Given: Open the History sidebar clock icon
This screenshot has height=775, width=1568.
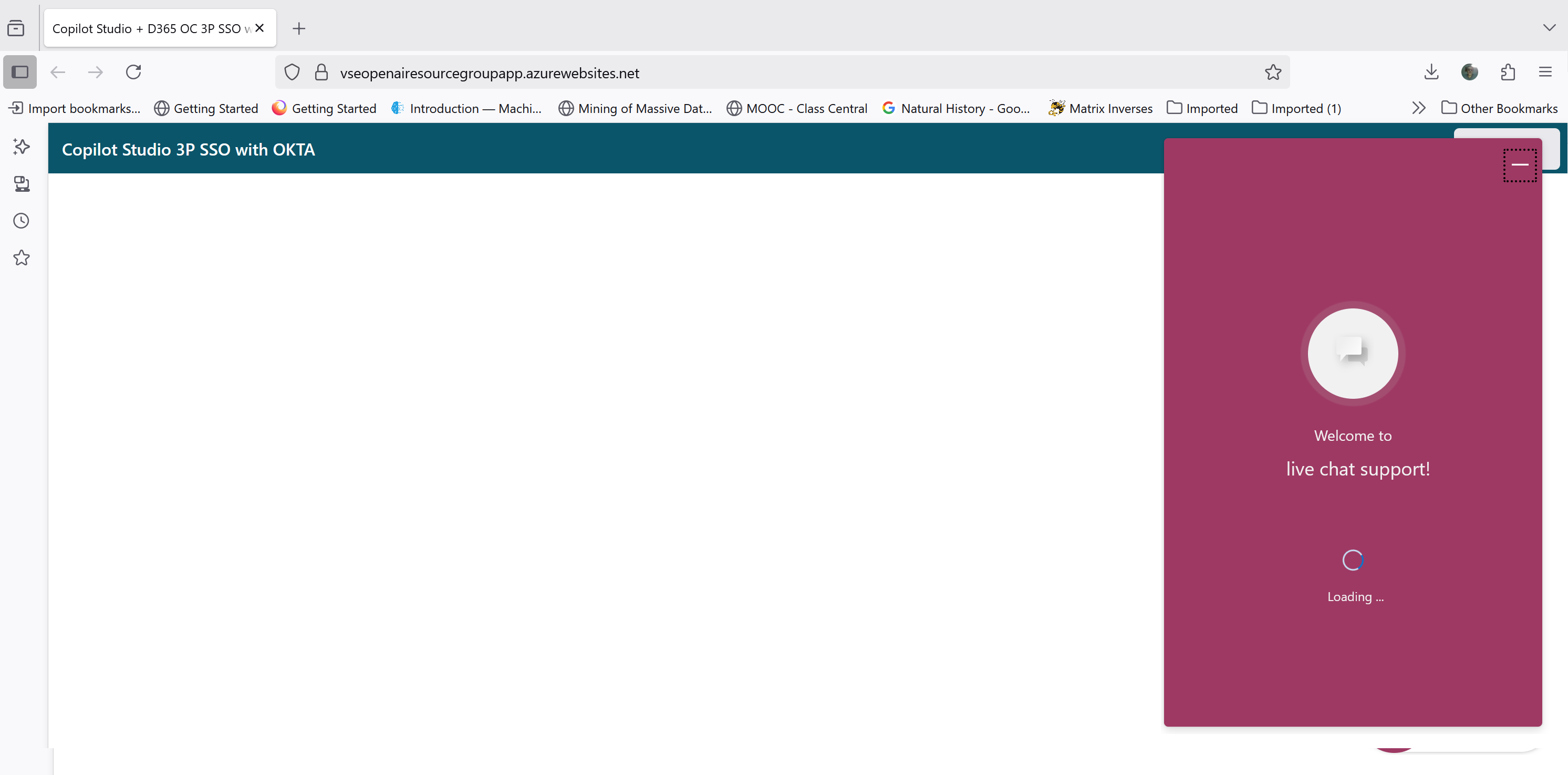Looking at the screenshot, I should (22, 220).
